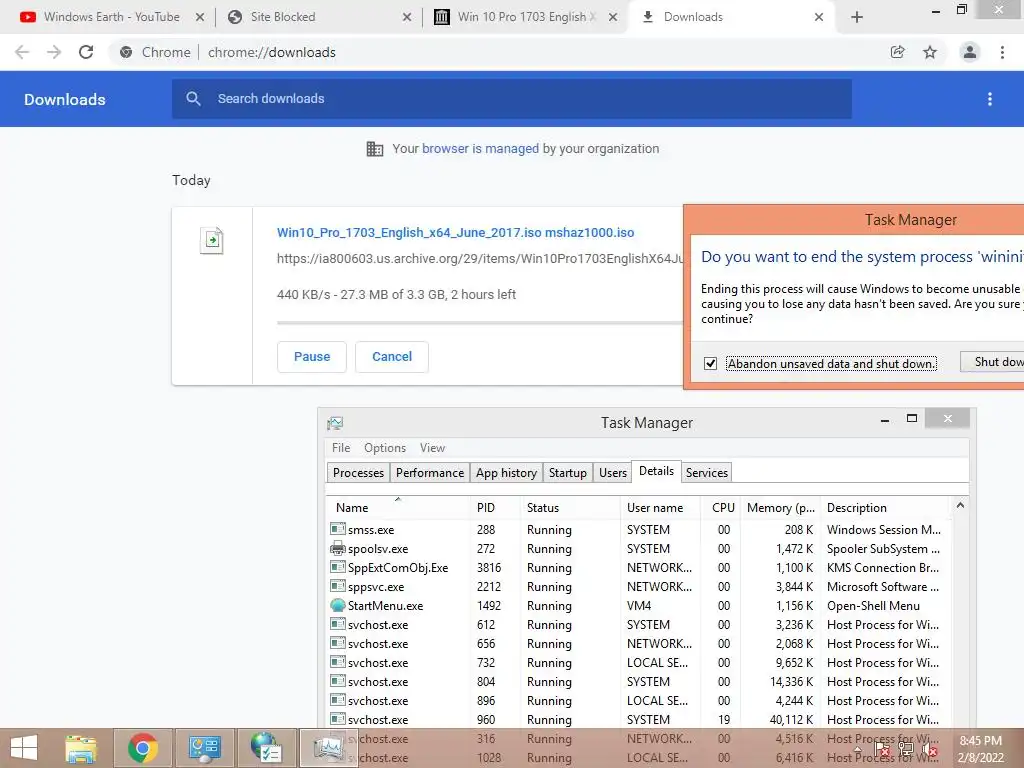Image resolution: width=1024 pixels, height=768 pixels.
Task: Close the Site Blocked tab
Action: click(x=407, y=17)
